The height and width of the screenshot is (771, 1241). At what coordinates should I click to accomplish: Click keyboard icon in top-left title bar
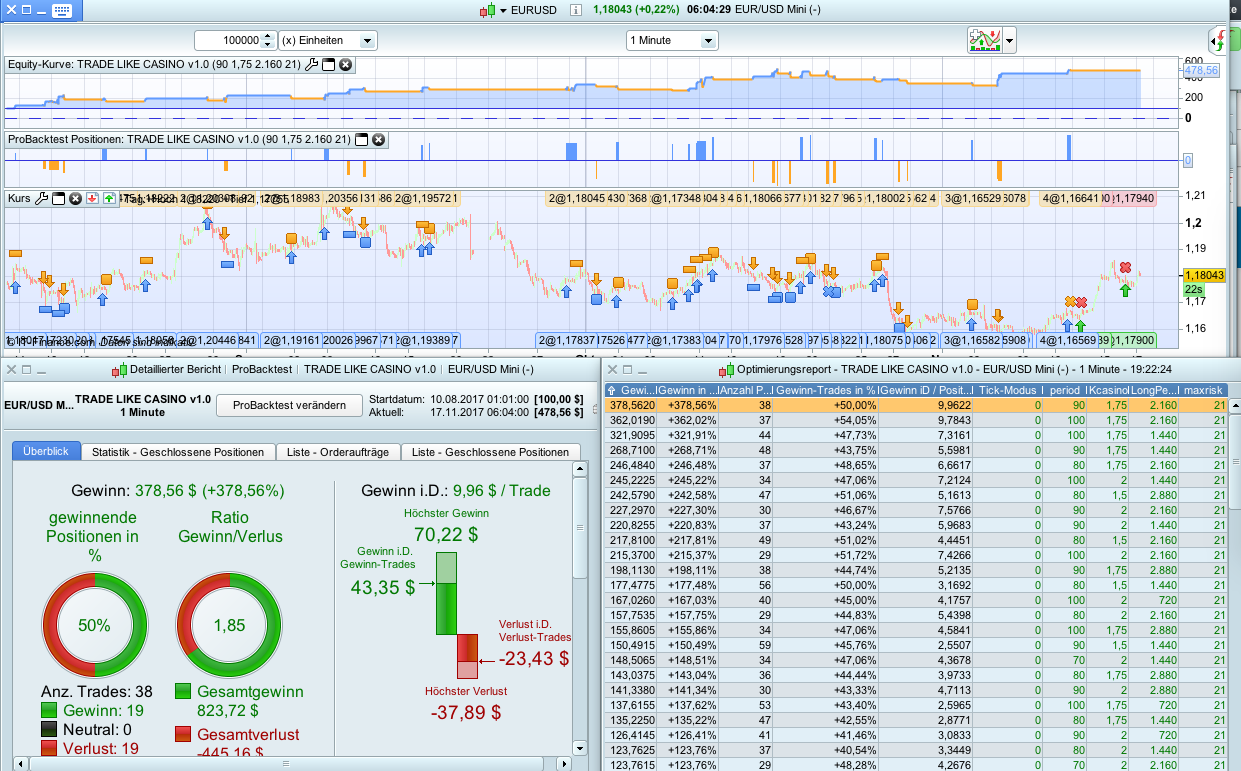60,10
